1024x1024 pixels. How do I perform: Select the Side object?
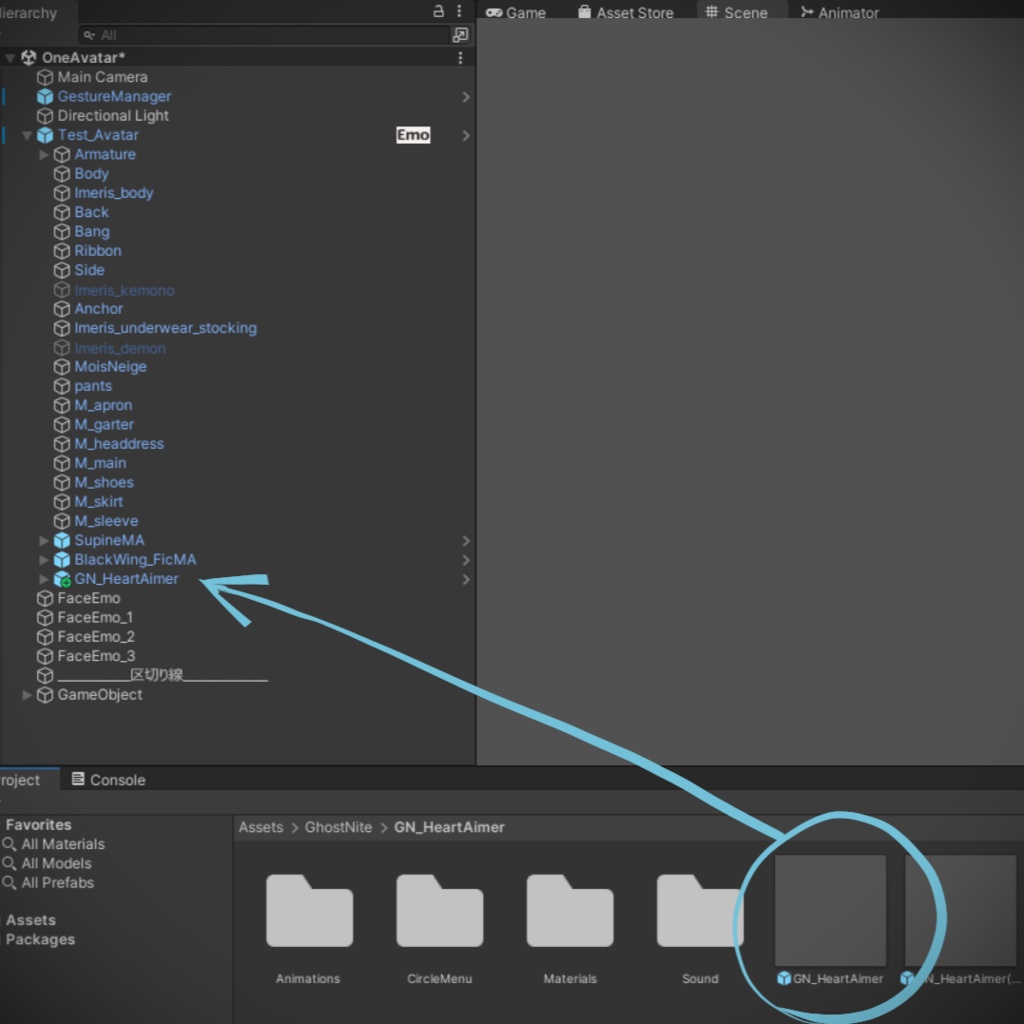click(89, 270)
